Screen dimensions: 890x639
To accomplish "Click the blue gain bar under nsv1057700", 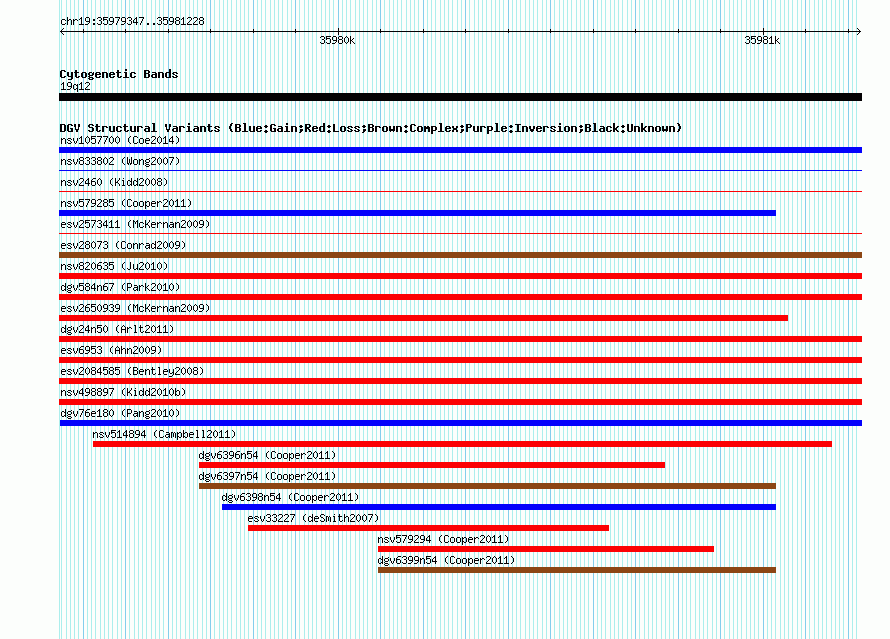I will [x=460, y=150].
